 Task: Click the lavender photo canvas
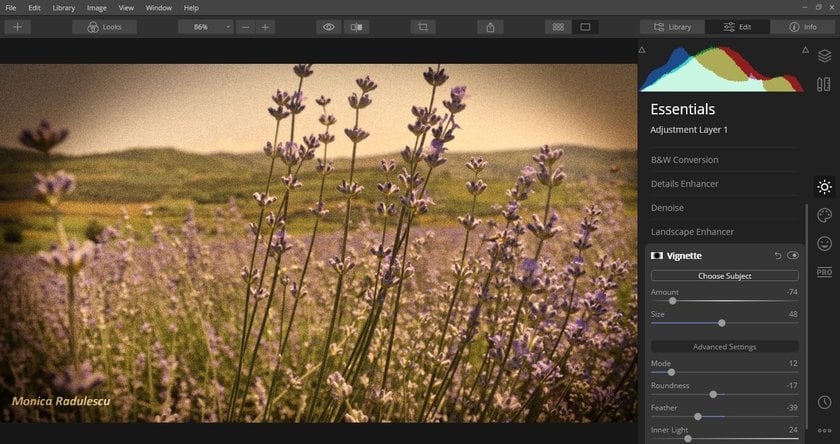pyautogui.click(x=318, y=243)
